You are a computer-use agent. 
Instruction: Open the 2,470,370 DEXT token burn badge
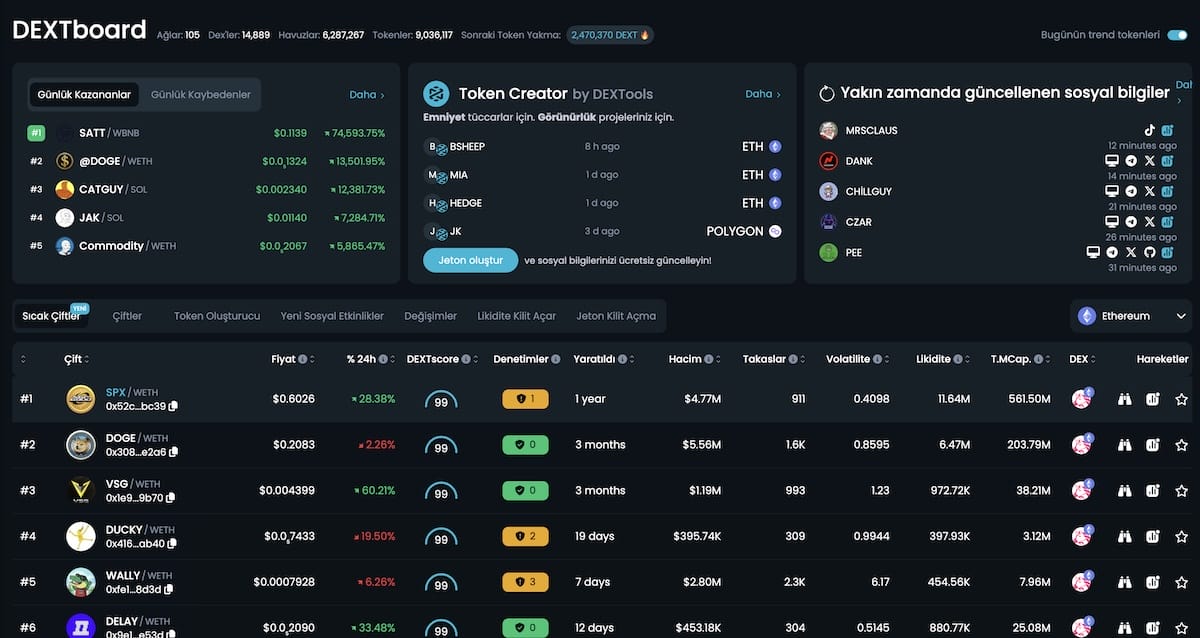click(610, 35)
